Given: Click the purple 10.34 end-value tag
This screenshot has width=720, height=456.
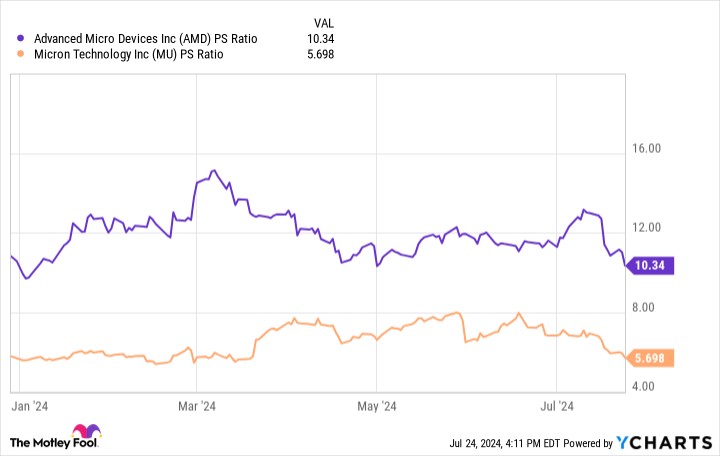Looking at the screenshot, I should pyautogui.click(x=655, y=266).
